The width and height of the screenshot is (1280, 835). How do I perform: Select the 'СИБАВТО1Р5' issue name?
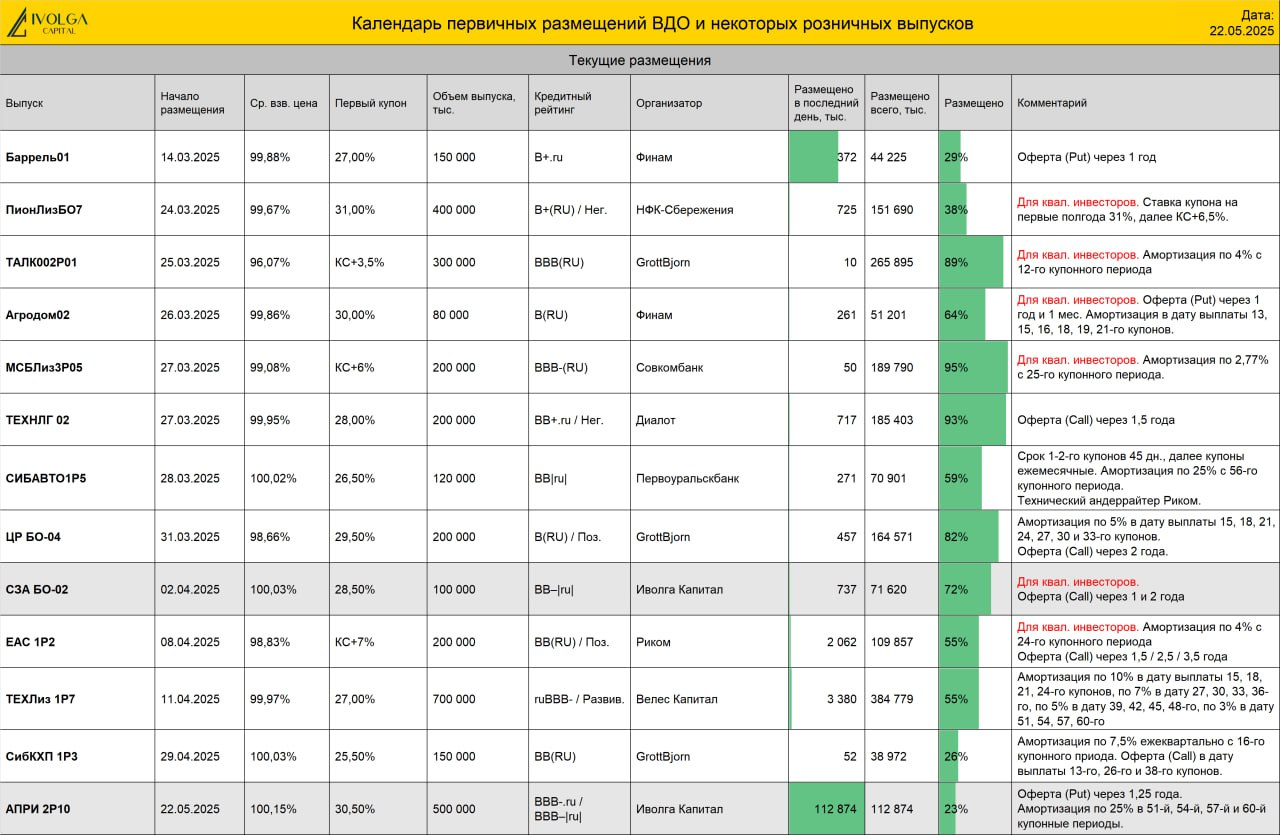45,478
